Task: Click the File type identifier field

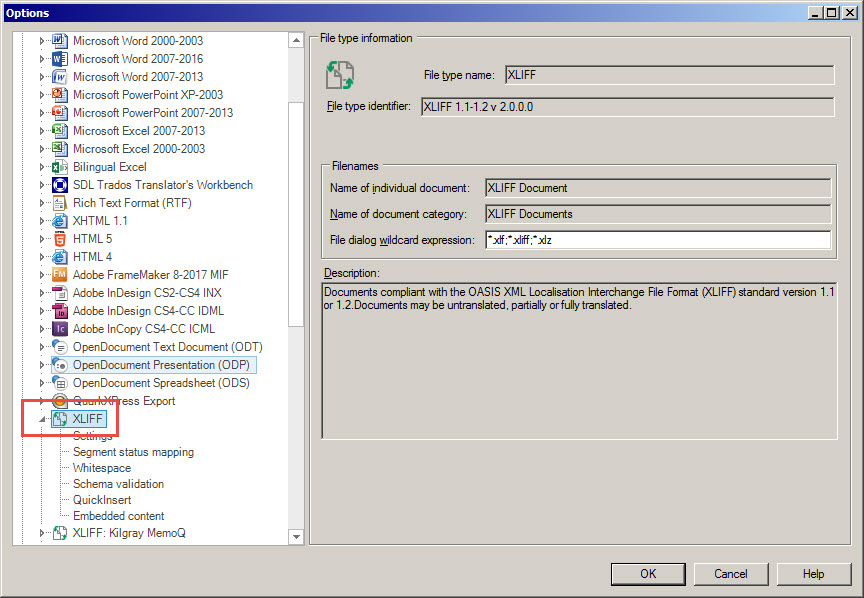Action: [x=628, y=107]
